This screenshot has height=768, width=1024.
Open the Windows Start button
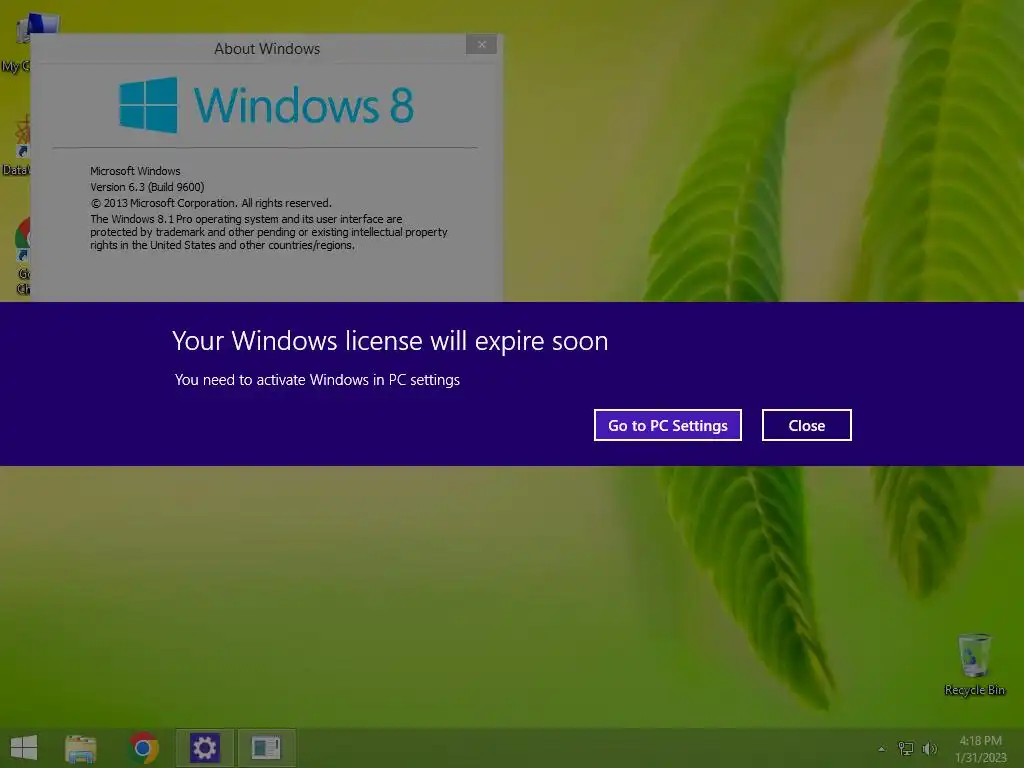point(24,748)
